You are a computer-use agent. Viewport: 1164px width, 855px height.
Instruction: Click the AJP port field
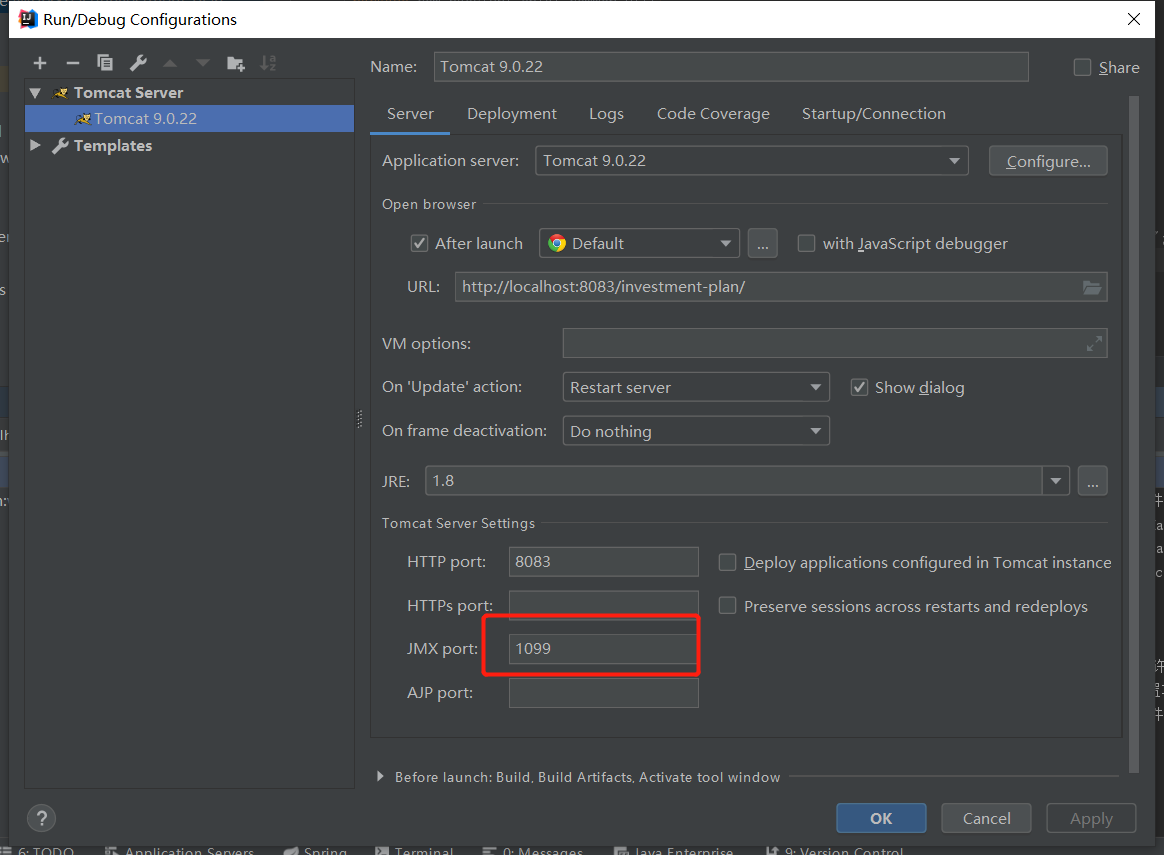[604, 692]
